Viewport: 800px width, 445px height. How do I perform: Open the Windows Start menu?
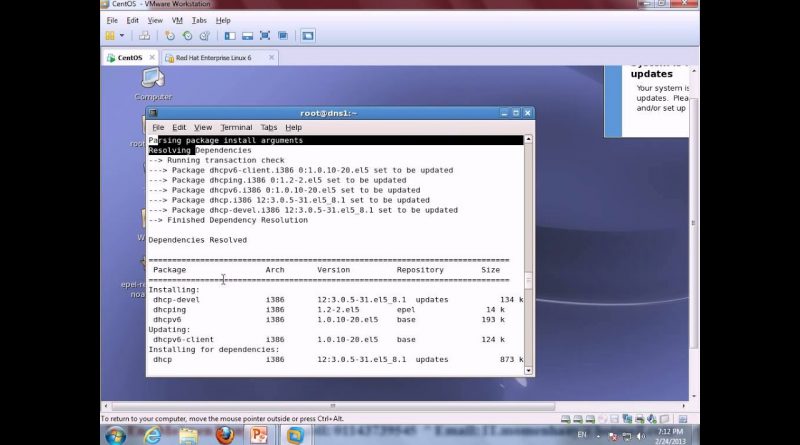point(116,435)
